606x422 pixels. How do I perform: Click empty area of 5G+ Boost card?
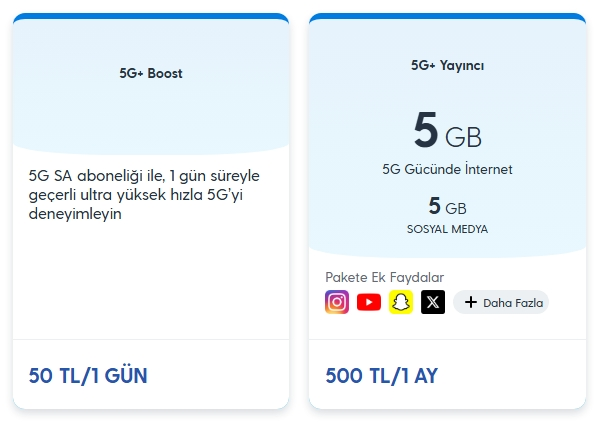point(151,282)
